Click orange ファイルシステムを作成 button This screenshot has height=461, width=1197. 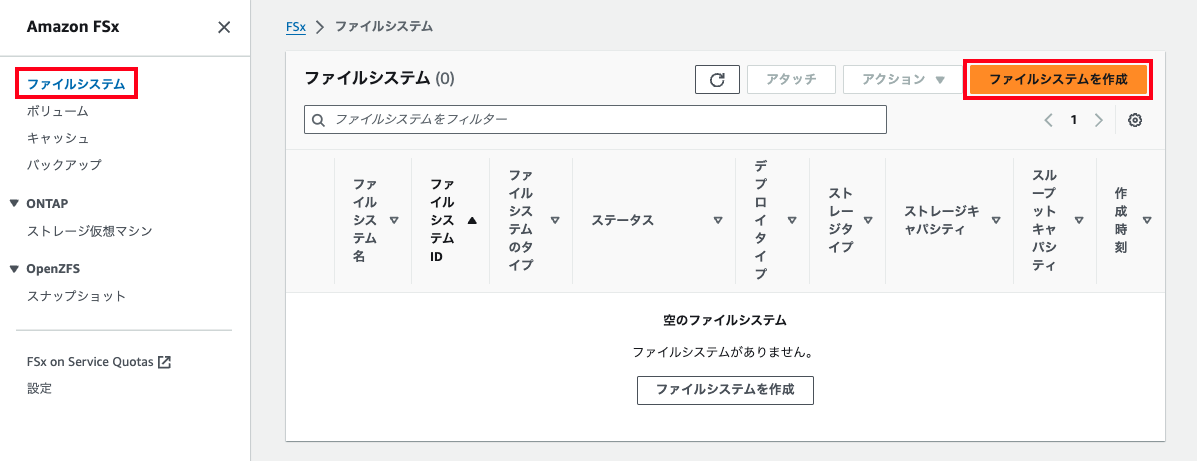click(x=1058, y=79)
